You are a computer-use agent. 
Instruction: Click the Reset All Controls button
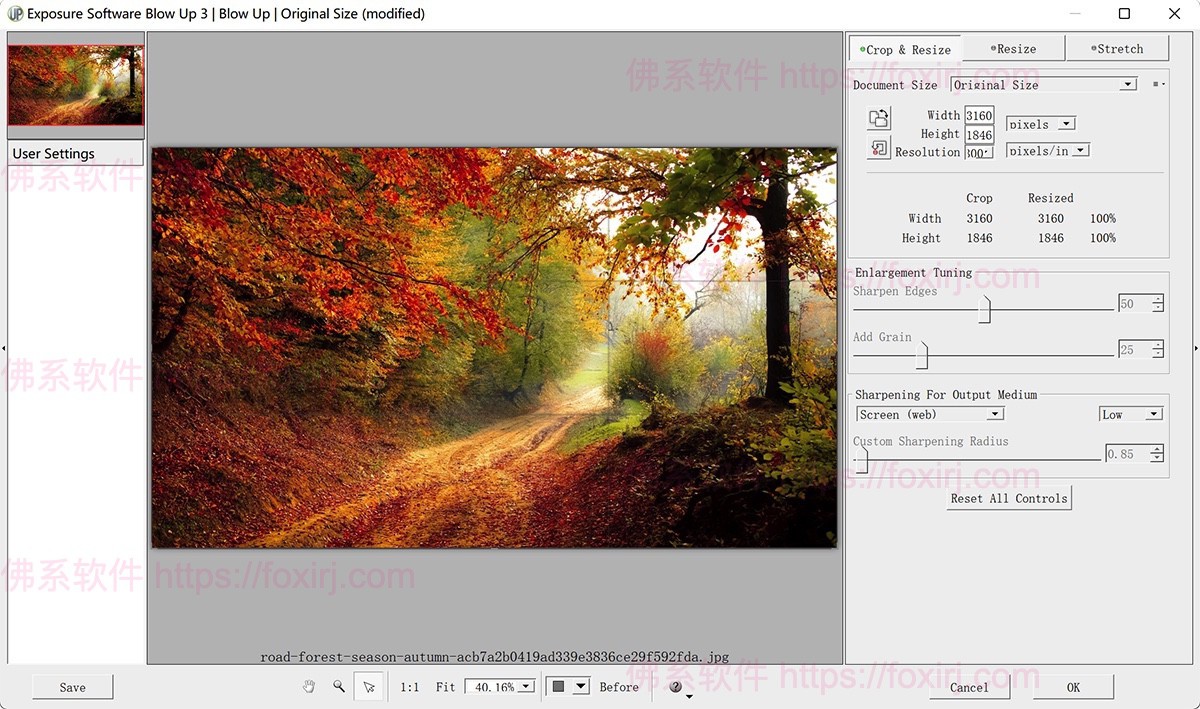pyautogui.click(x=1009, y=498)
